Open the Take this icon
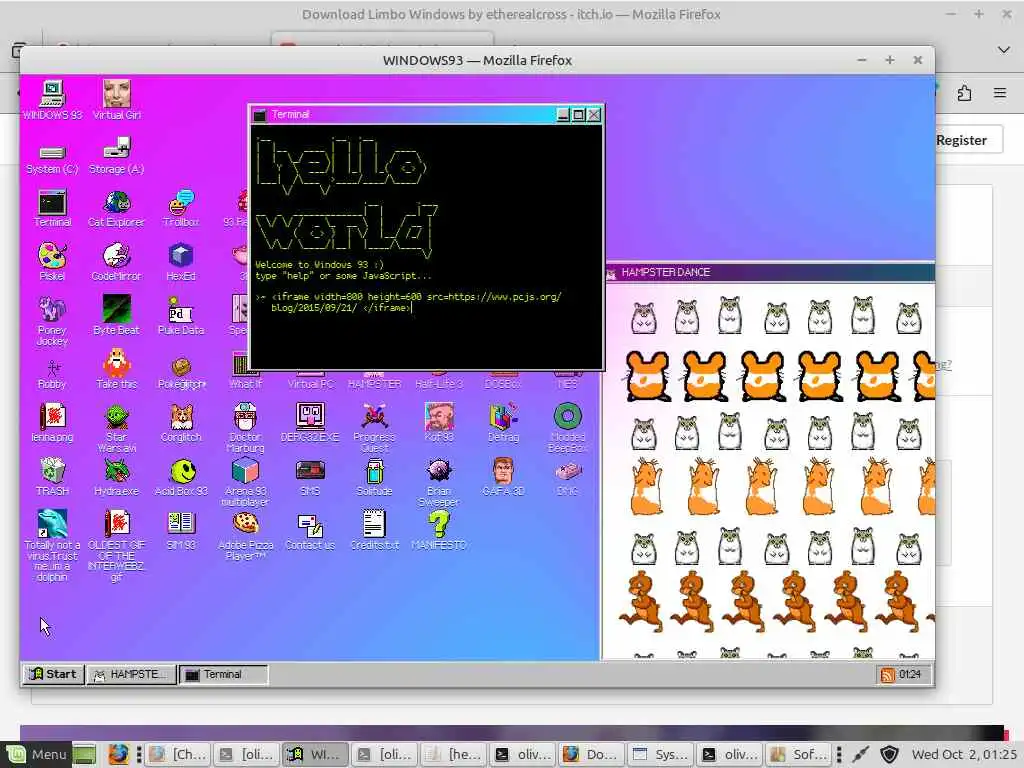Viewport: 1024px width, 768px height. [116, 369]
